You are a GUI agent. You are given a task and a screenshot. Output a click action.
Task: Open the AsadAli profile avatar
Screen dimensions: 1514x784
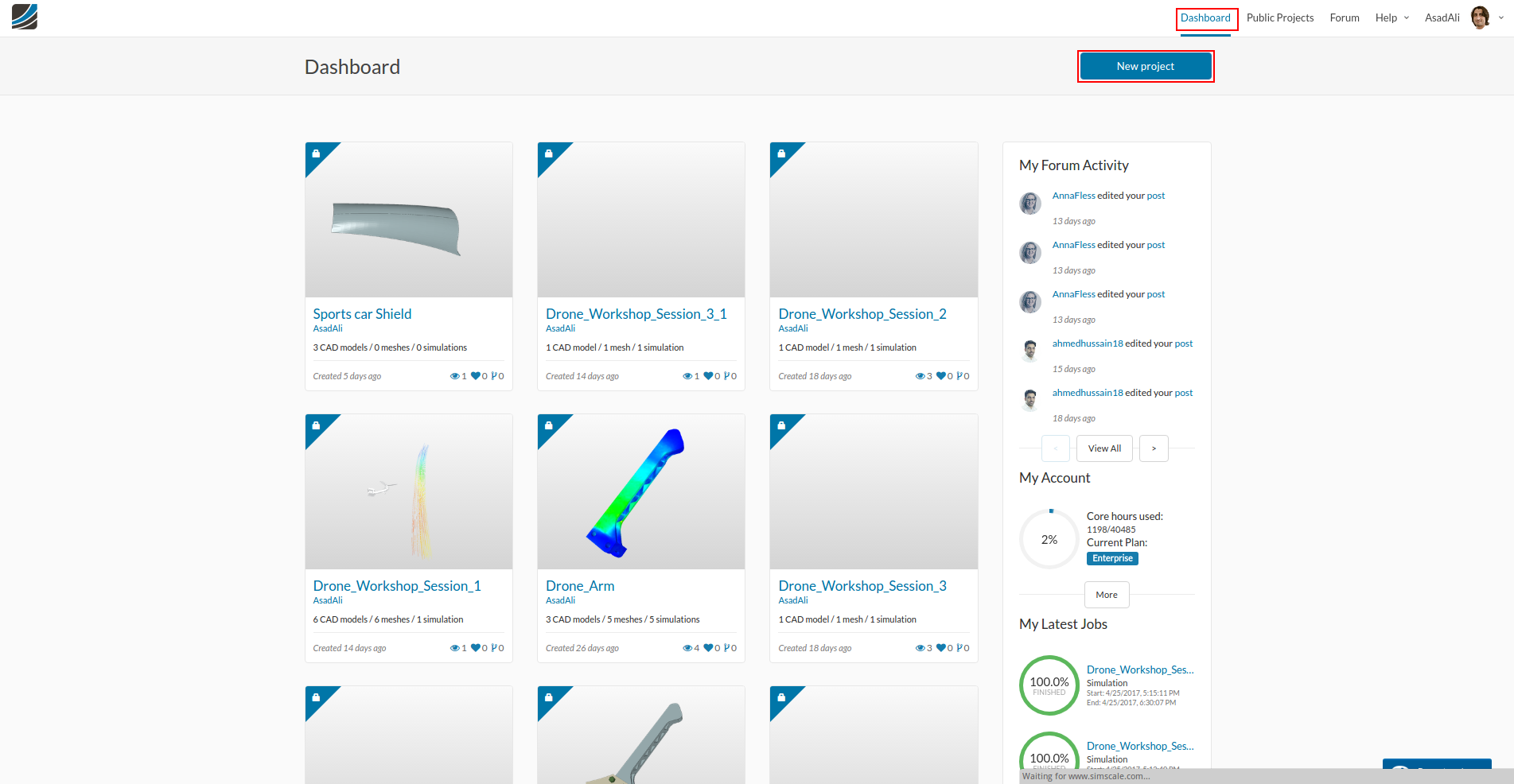1480,17
